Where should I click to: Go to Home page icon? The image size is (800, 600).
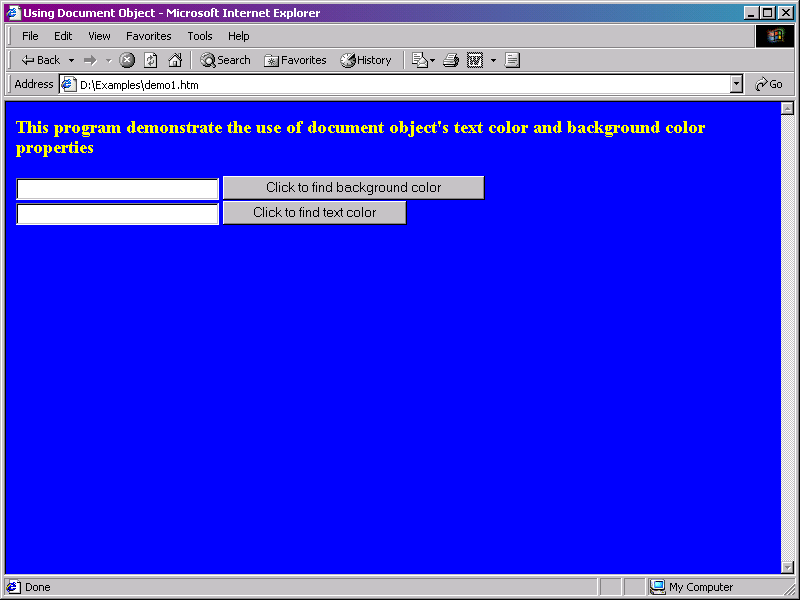[175, 60]
